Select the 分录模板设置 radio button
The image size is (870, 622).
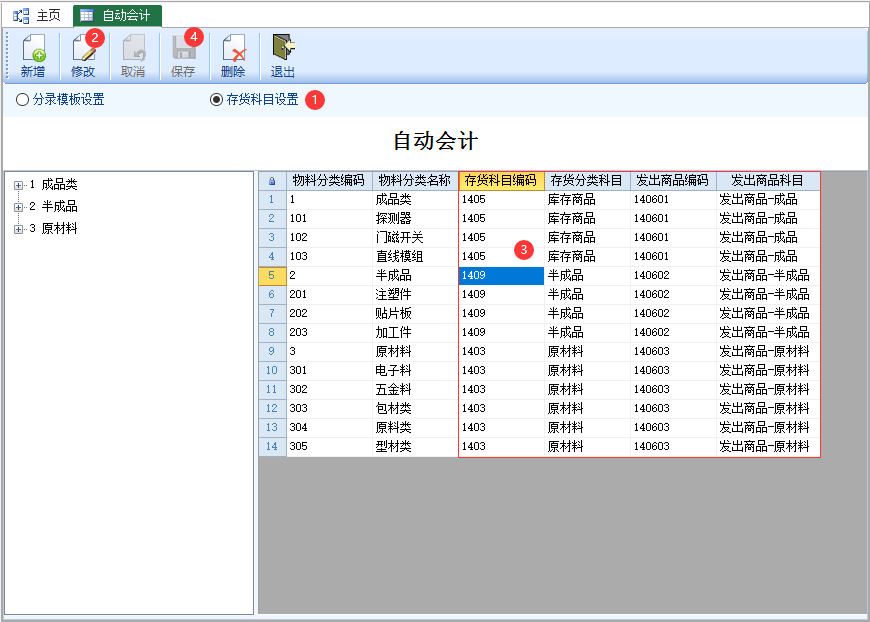pos(22,100)
